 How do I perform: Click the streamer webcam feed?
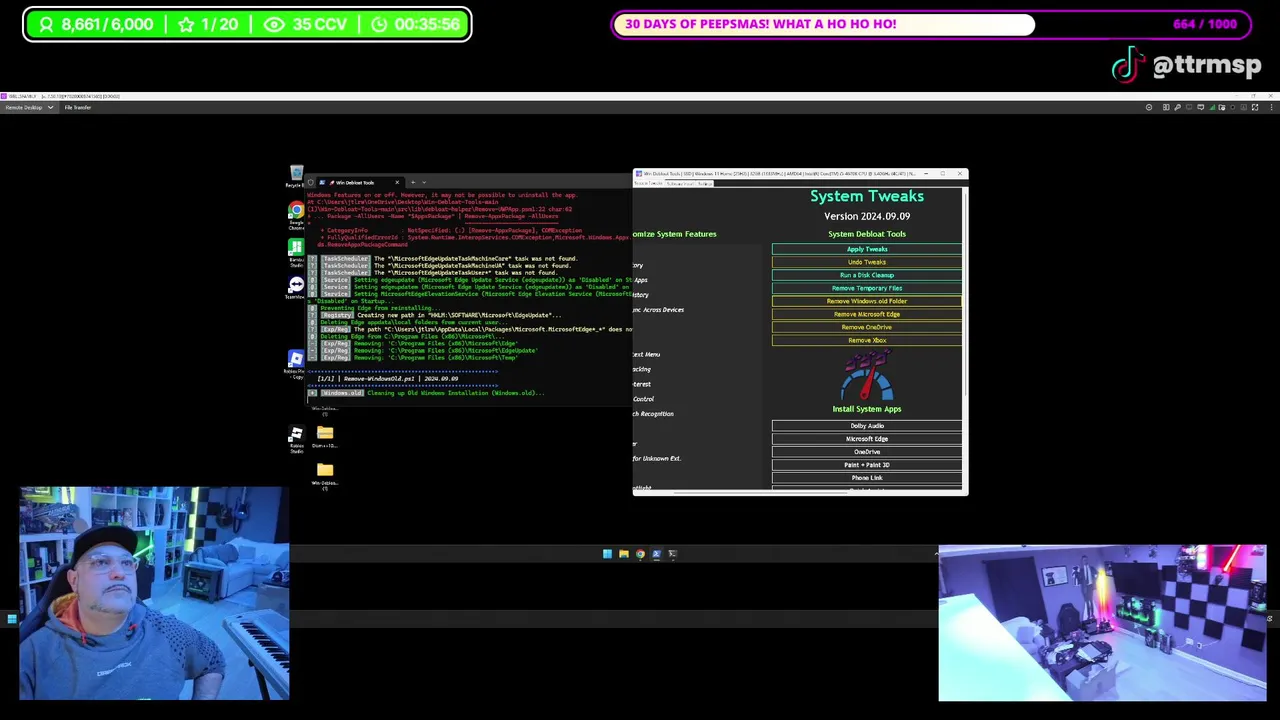154,593
